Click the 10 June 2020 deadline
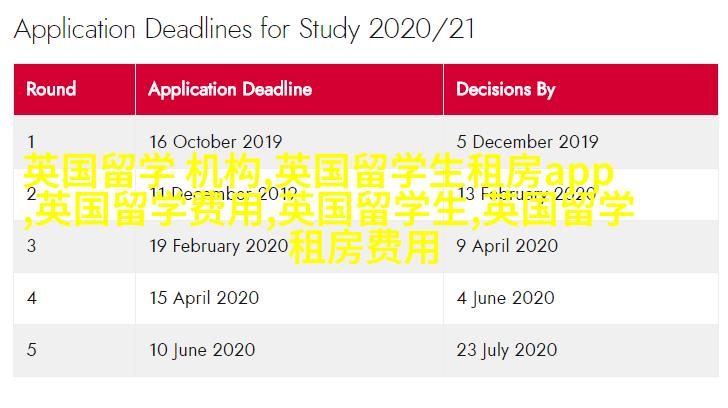The height and width of the screenshot is (408, 728). point(202,349)
